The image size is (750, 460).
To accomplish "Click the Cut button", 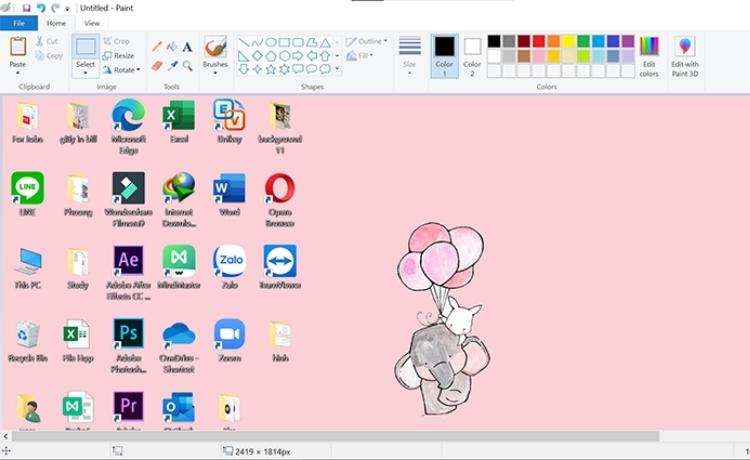I will click(47, 42).
